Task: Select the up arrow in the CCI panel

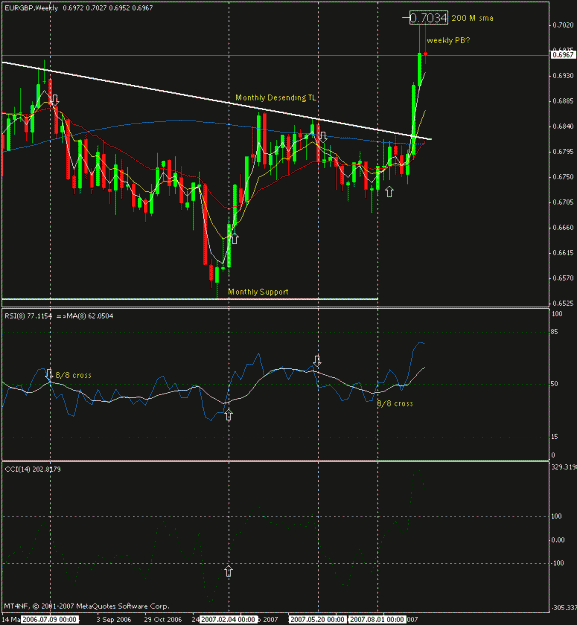Action: 228,571
